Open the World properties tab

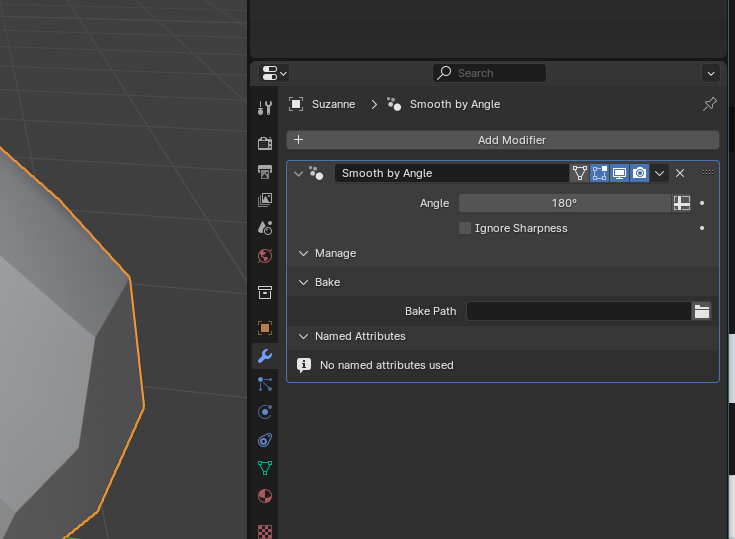pos(265,256)
